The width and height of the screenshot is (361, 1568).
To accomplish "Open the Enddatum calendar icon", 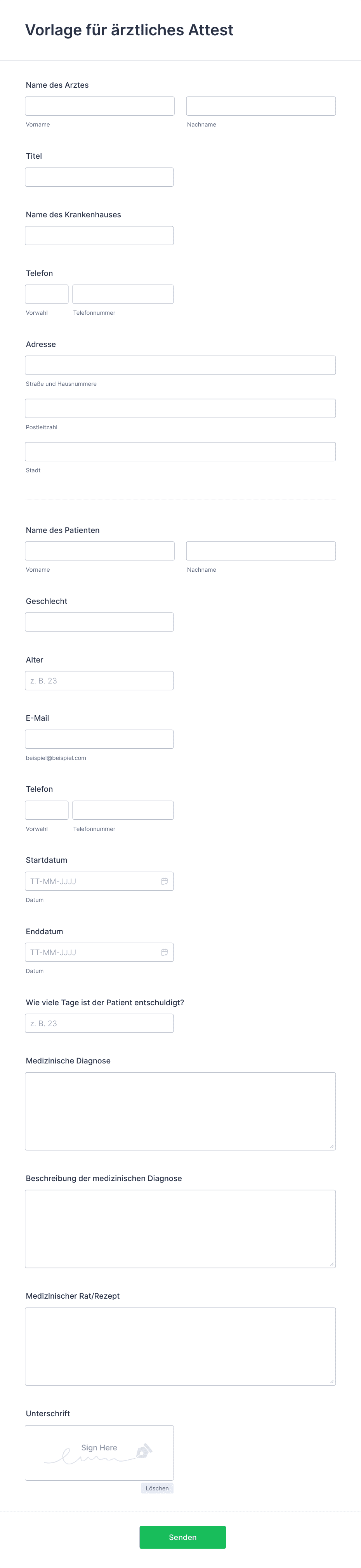I will point(164,952).
